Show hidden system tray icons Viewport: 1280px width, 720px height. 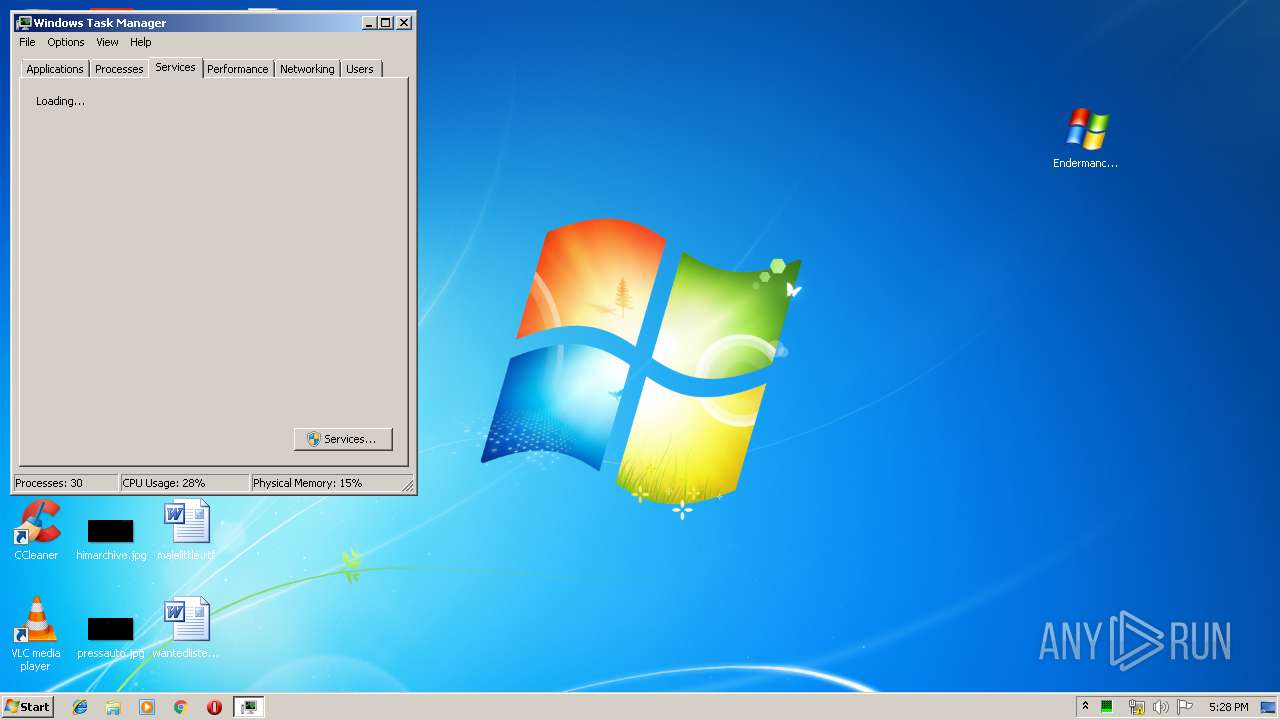coord(1085,707)
